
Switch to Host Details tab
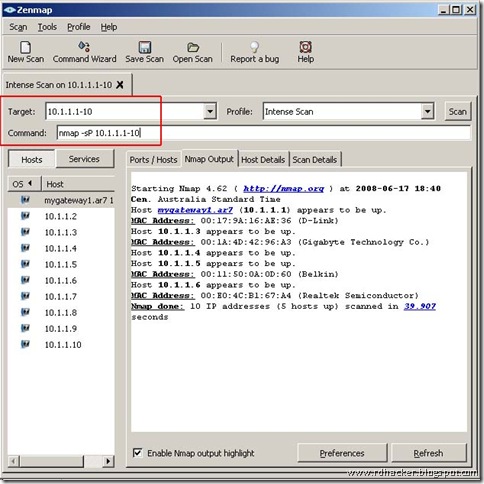coord(263,160)
